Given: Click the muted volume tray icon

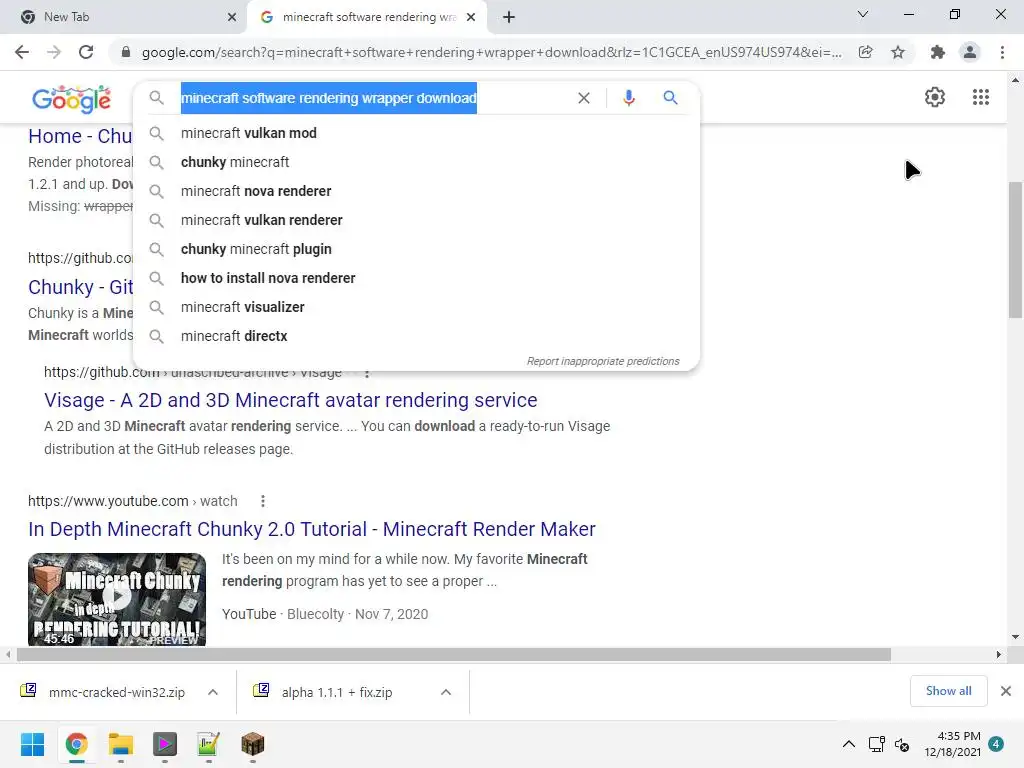Looking at the screenshot, I should pos(903,744).
